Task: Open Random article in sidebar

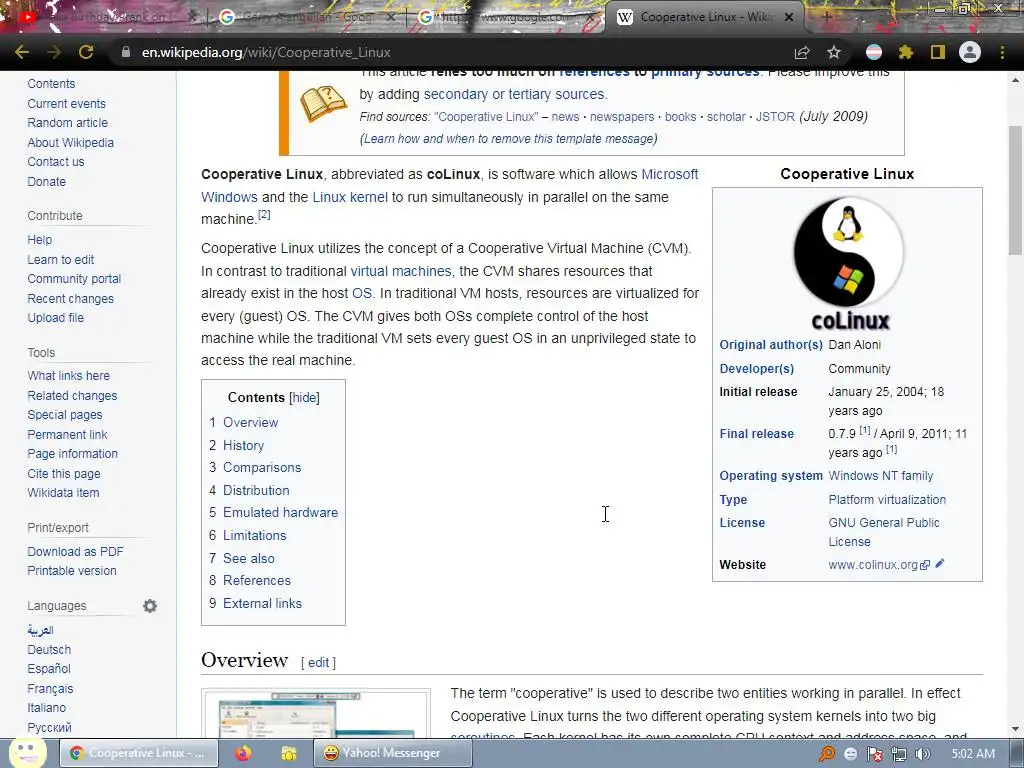Action: pos(67,123)
